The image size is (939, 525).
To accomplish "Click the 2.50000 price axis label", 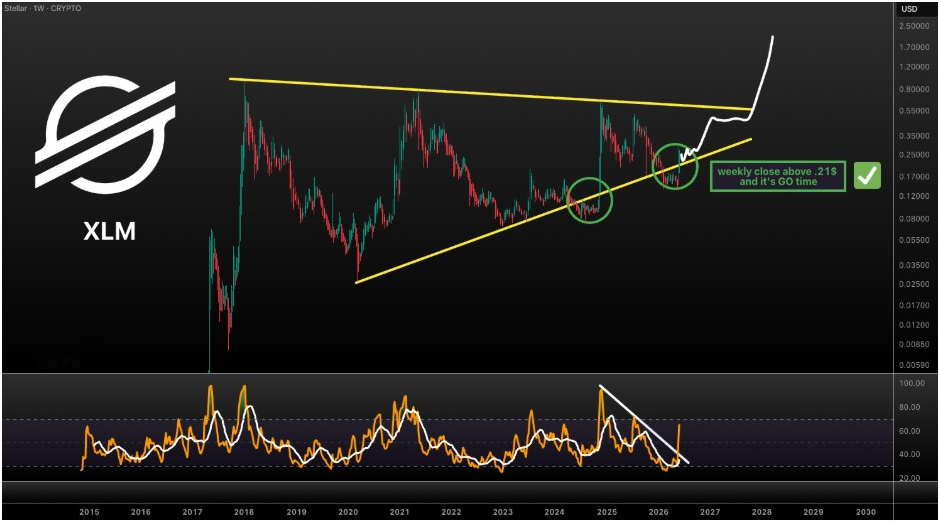I will click(913, 27).
